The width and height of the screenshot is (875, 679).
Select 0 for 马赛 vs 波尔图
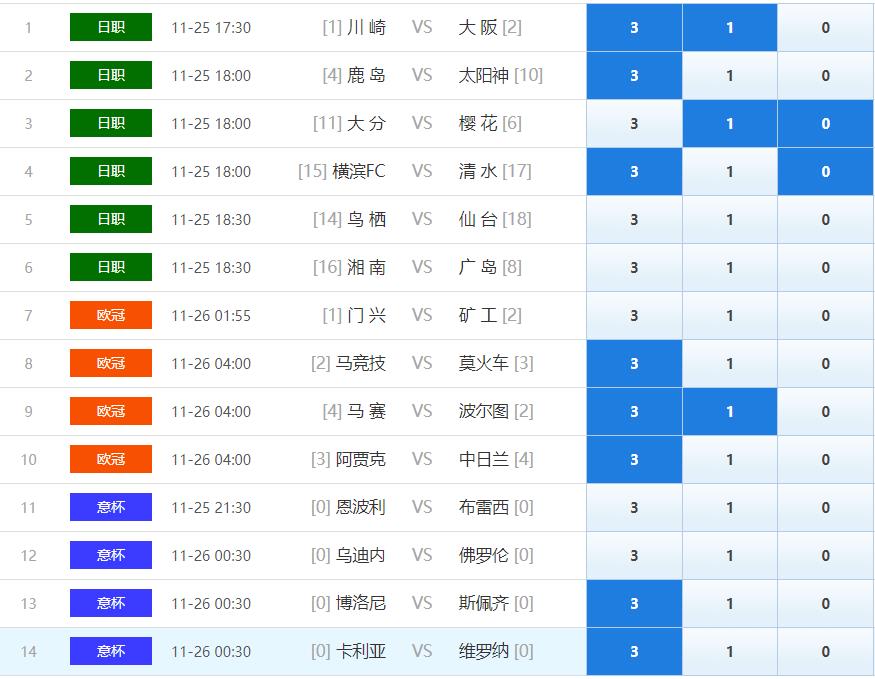[825, 412]
